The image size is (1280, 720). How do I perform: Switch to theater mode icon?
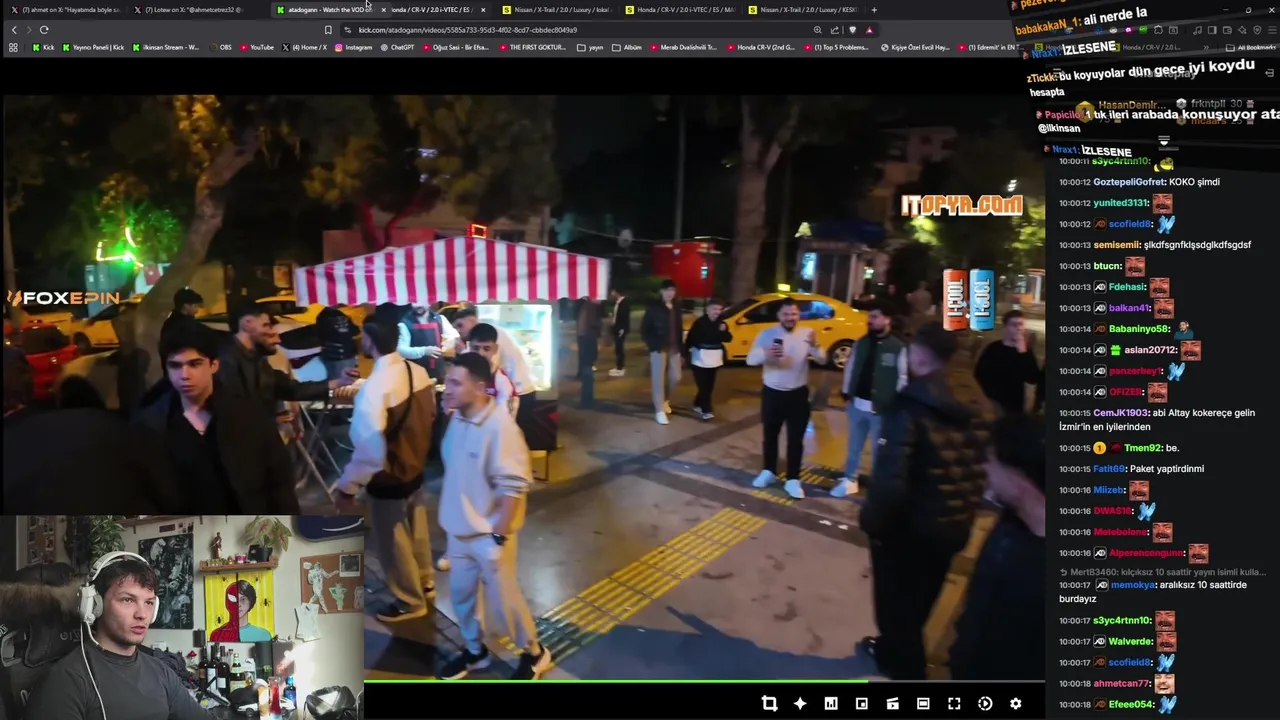[x=923, y=704]
